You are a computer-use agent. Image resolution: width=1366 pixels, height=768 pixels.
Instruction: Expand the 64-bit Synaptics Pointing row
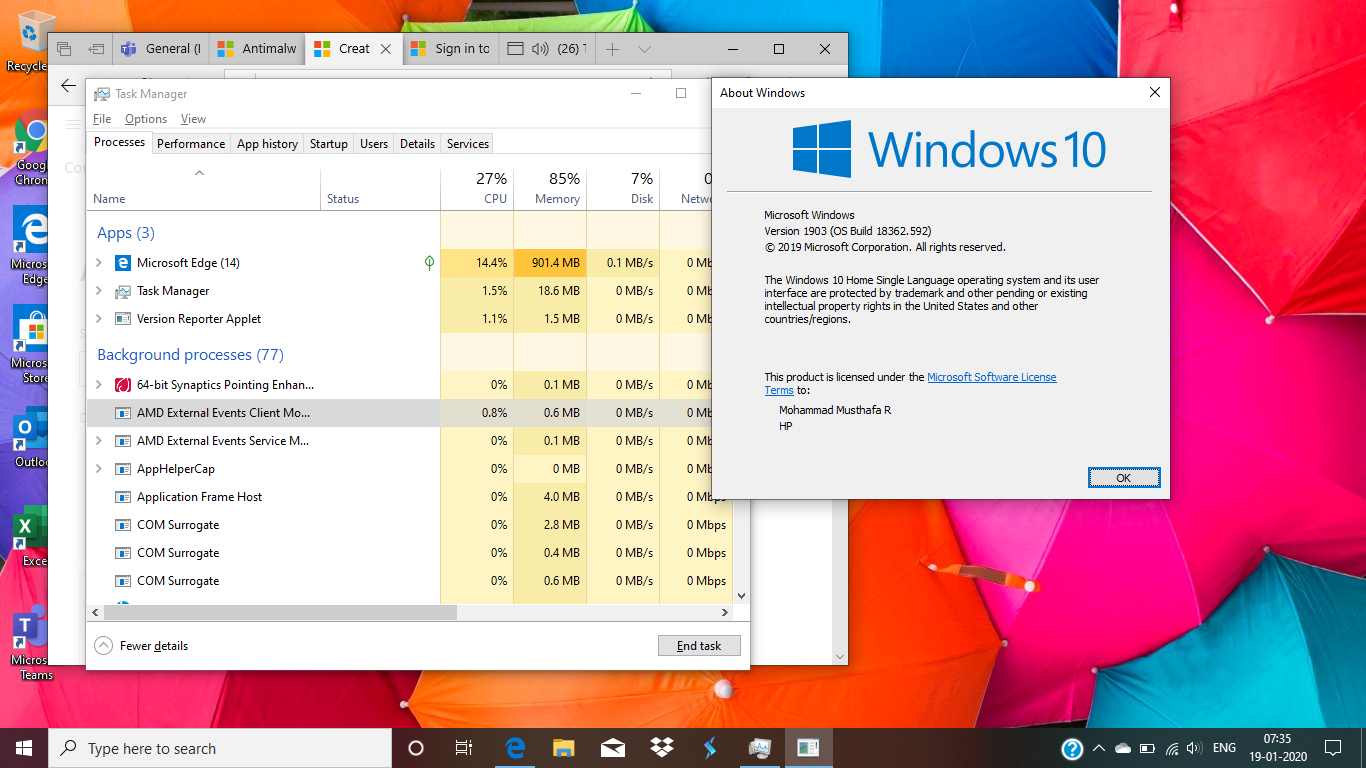(98, 385)
